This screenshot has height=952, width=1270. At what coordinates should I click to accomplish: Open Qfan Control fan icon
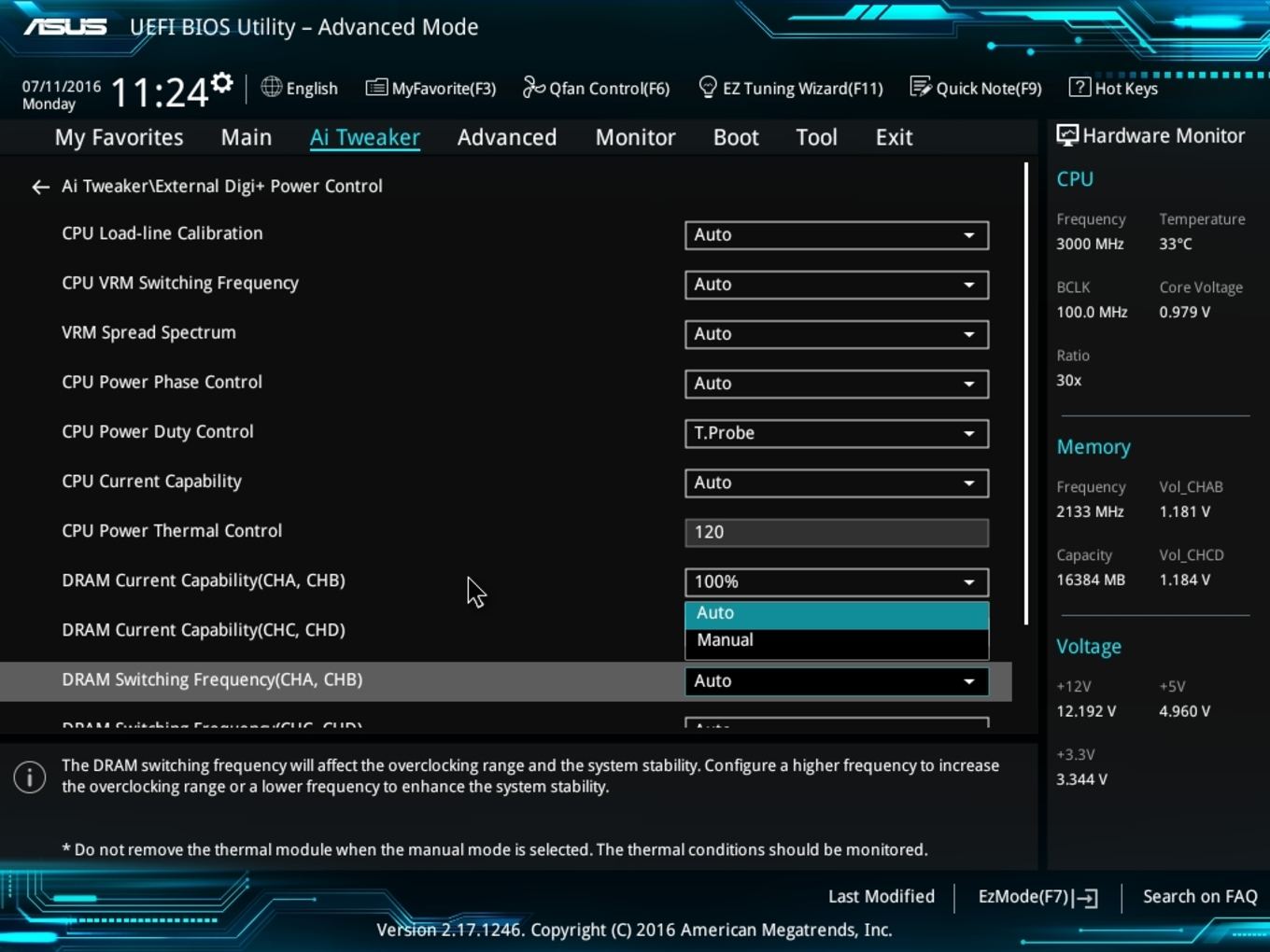tap(533, 87)
